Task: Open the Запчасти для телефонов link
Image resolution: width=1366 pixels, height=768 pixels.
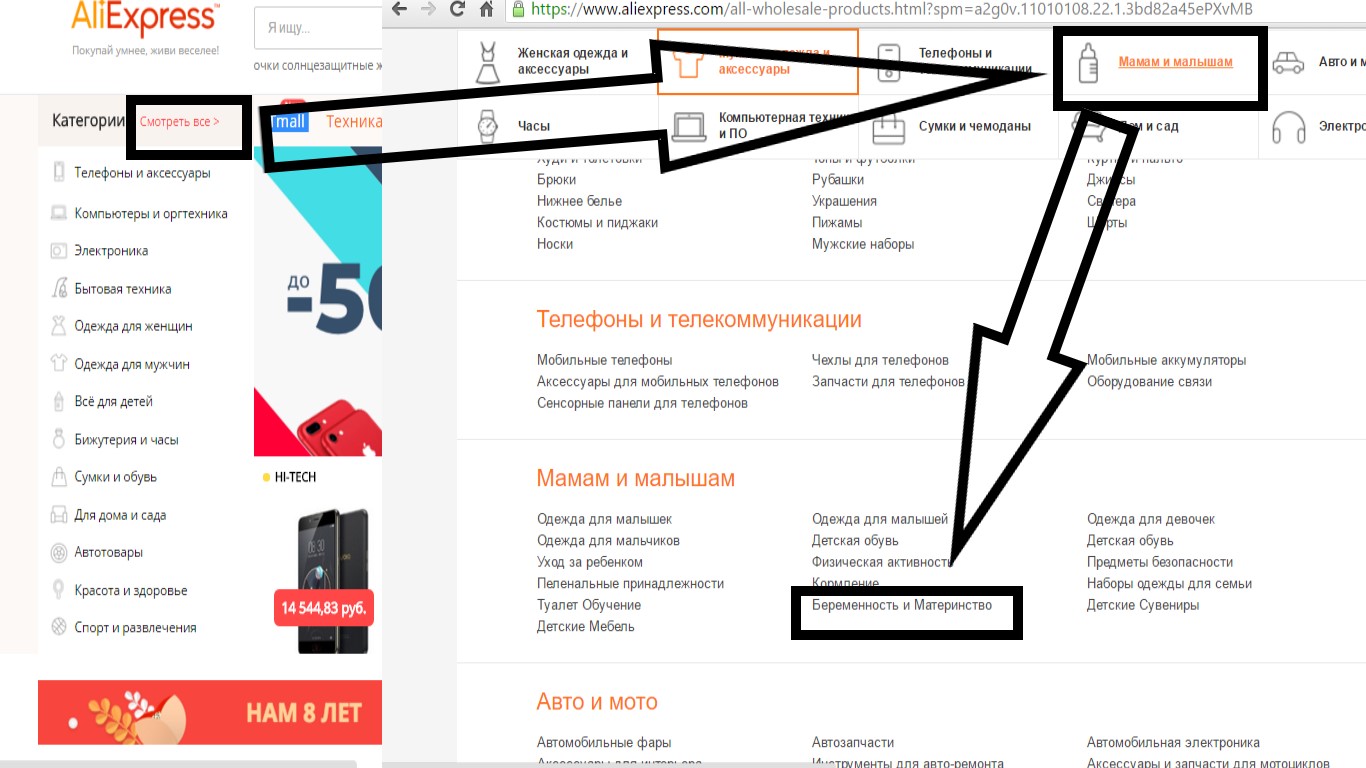Action: click(888, 382)
